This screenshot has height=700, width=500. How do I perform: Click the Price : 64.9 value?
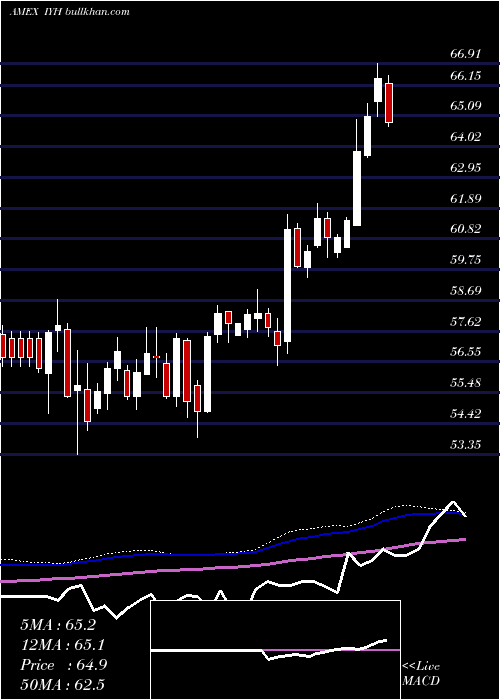pos(63,665)
